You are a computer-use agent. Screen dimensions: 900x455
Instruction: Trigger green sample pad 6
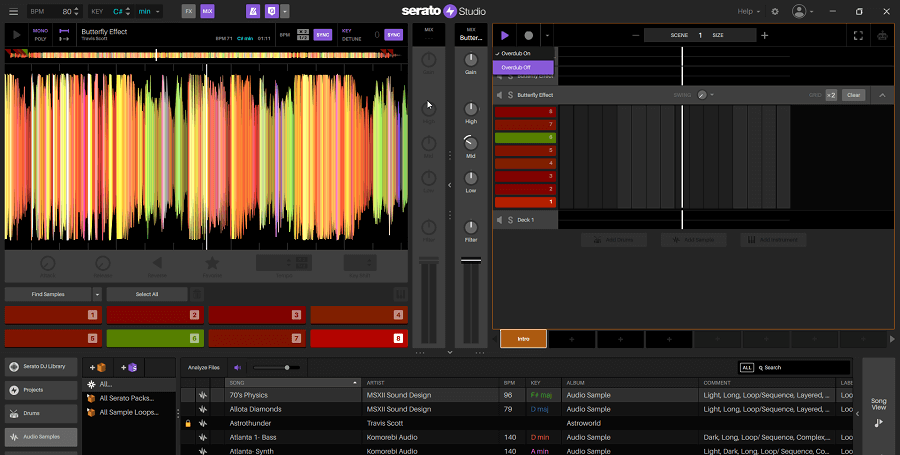(x=155, y=339)
